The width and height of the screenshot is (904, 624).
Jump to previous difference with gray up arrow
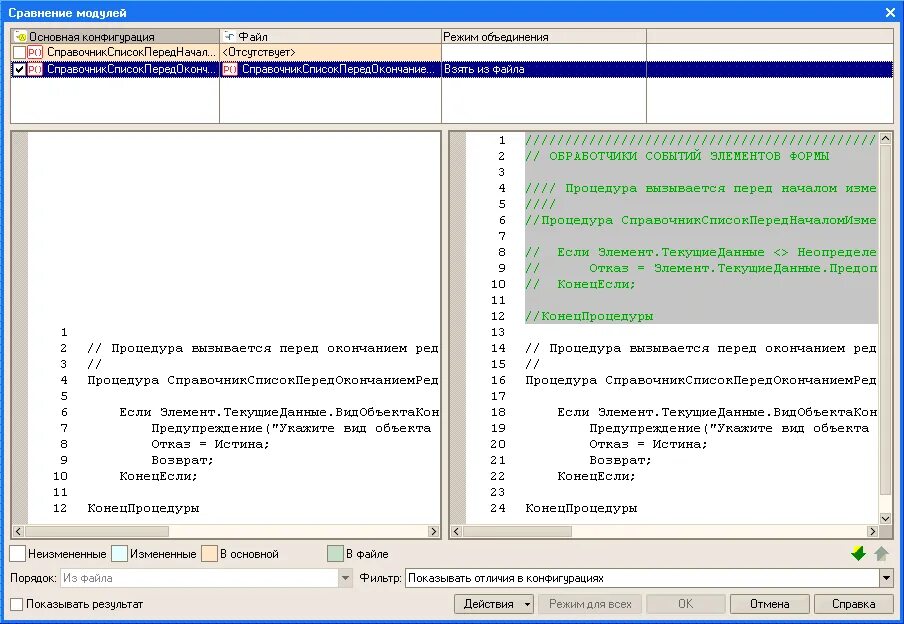tap(881, 554)
